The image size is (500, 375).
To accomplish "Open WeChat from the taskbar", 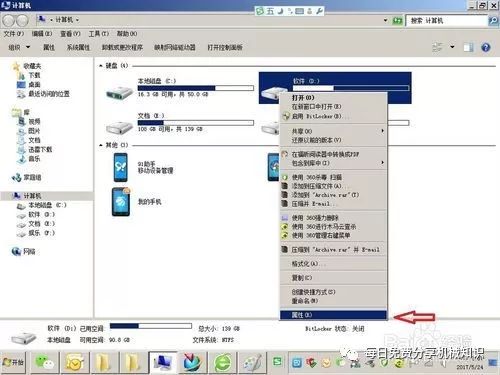I will click(45, 362).
